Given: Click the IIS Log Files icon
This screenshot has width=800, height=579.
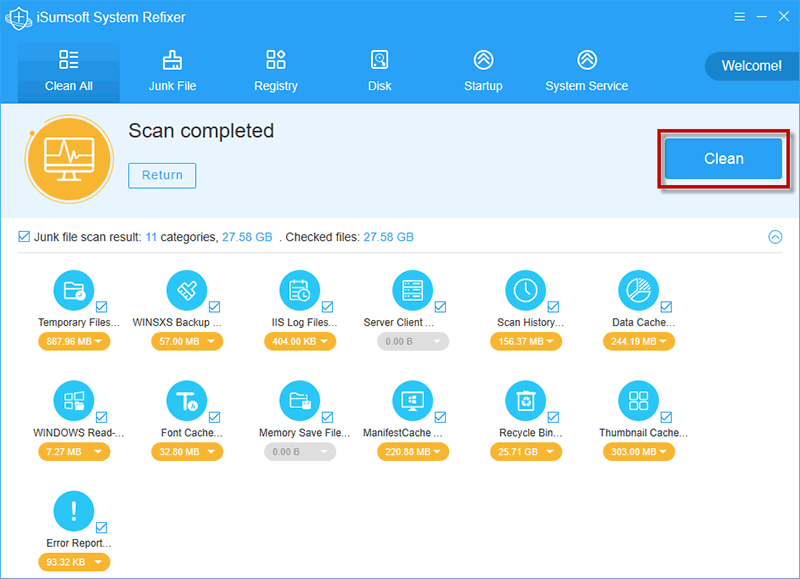Looking at the screenshot, I should click(x=299, y=290).
